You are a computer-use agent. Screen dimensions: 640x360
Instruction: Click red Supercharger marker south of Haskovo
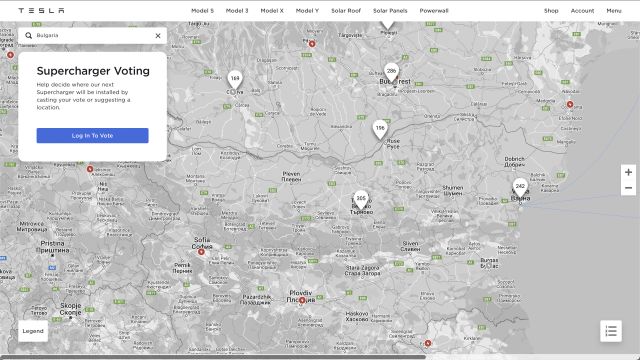pyautogui.click(x=428, y=343)
